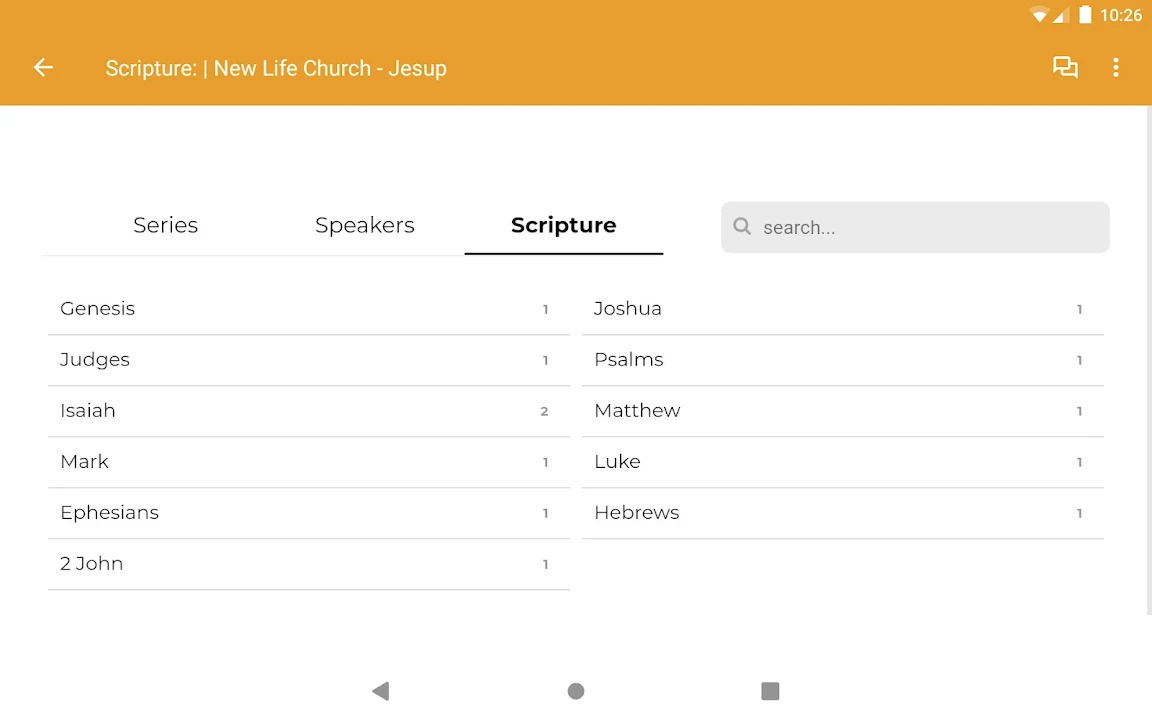This screenshot has width=1152, height=720.
Task: Type in the search field
Action: 930,228
